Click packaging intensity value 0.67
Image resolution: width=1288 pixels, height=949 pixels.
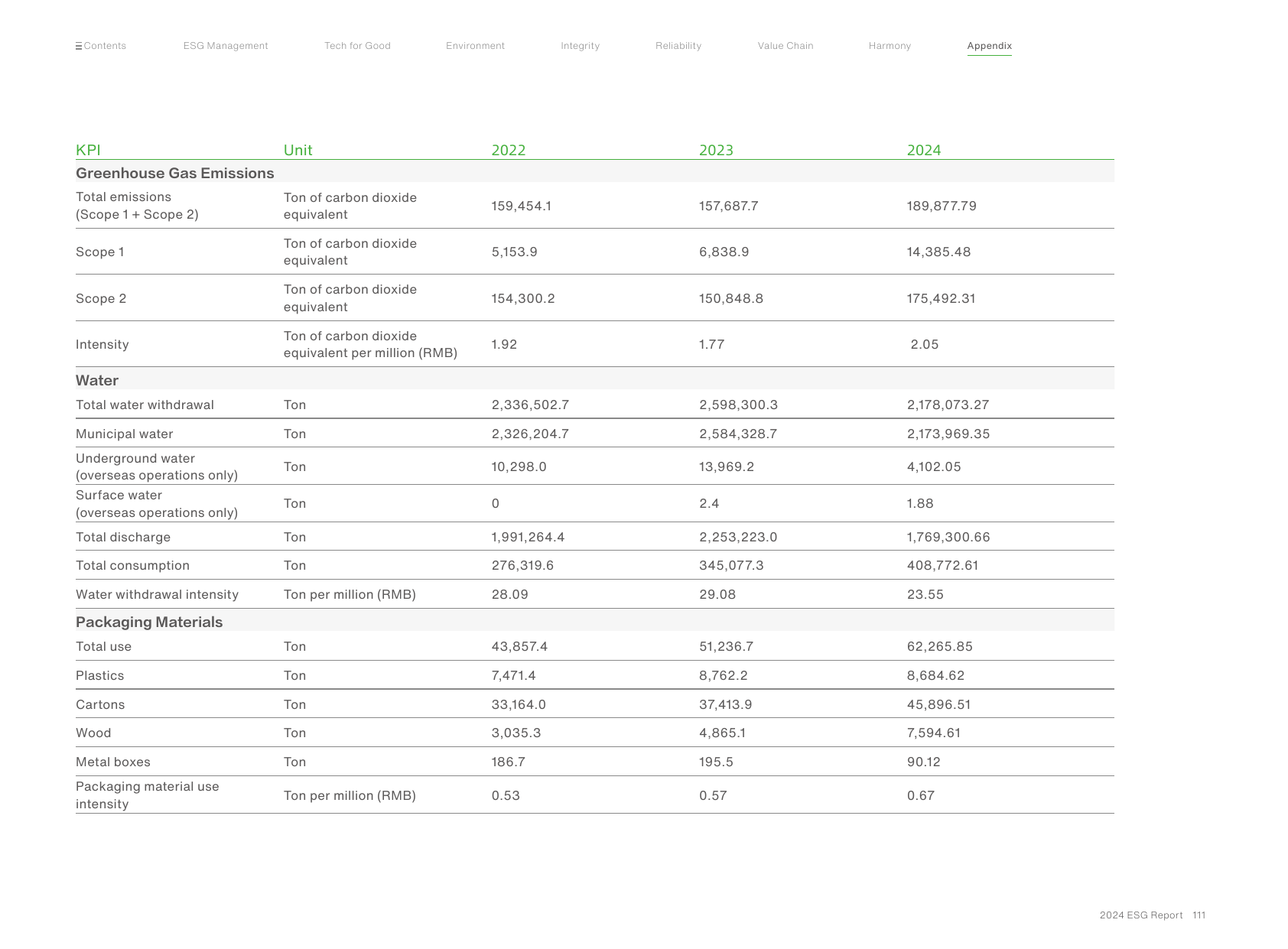pos(921,795)
